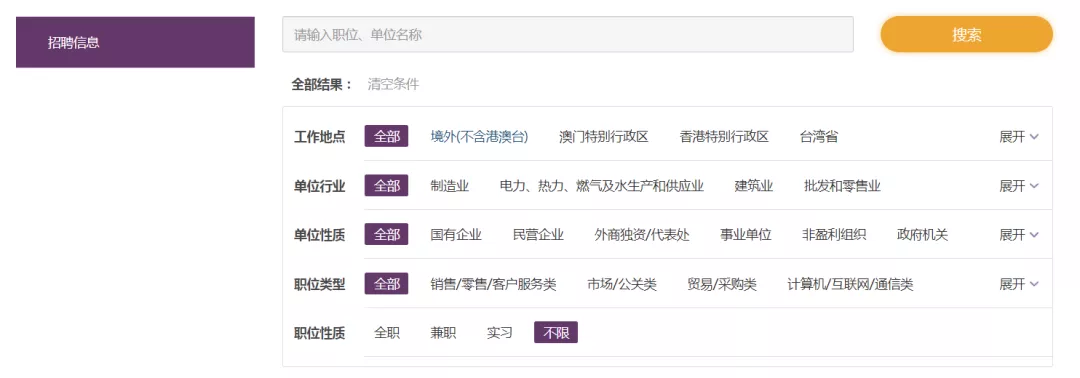The height and width of the screenshot is (378, 1080).
Task: Filter positions by 销售/零售/客户服务类
Action: [493, 284]
